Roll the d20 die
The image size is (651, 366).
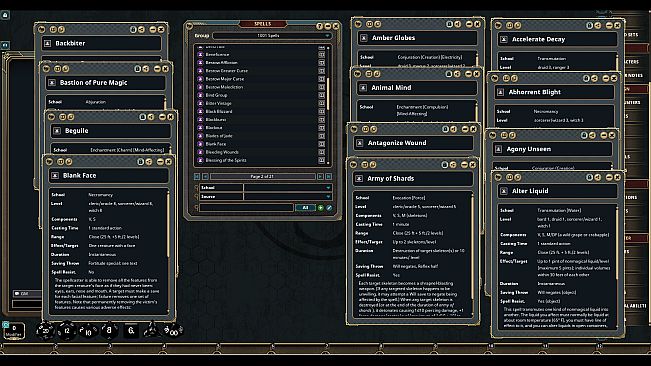(x=45, y=331)
